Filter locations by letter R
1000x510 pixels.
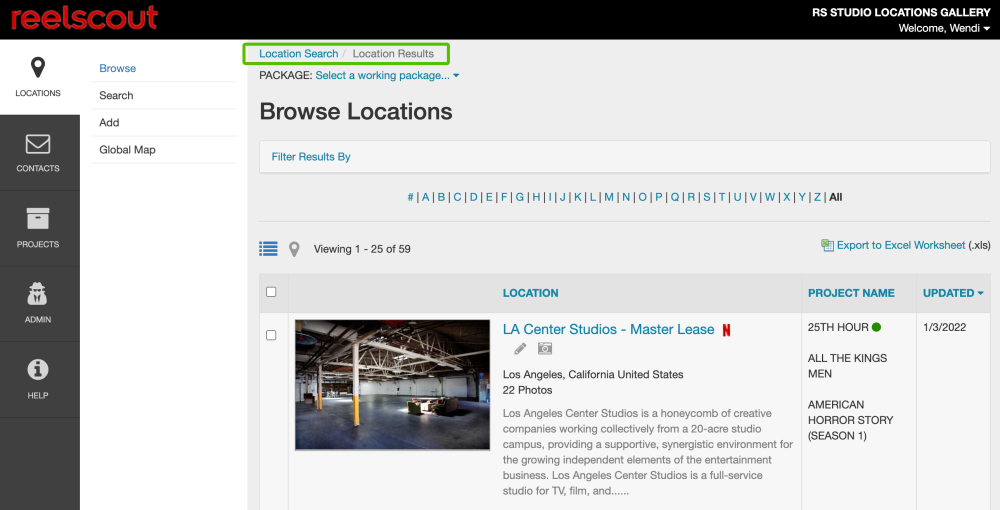691,197
